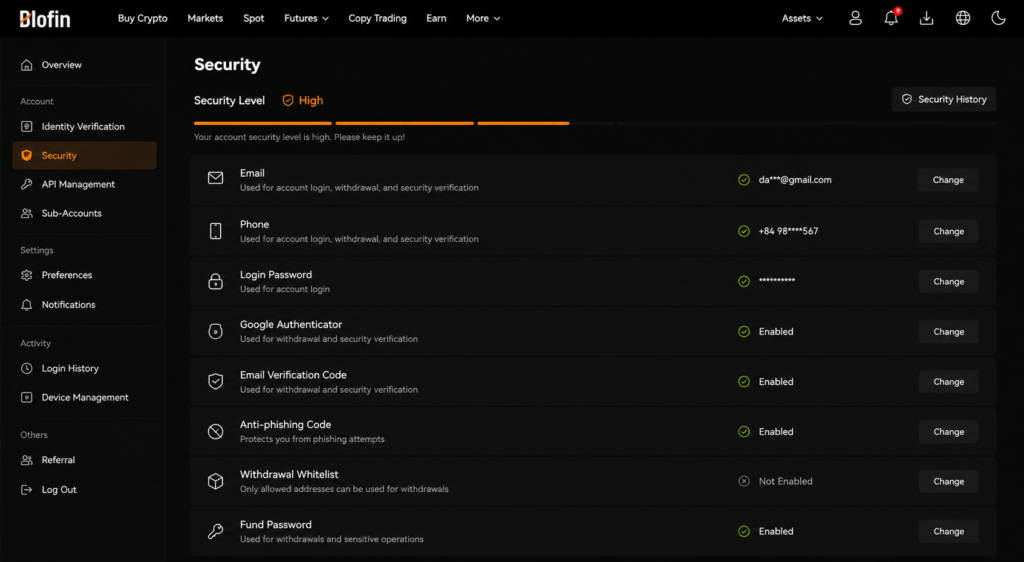The width and height of the screenshot is (1024, 562).
Task: Change the Email Verification Code setting
Action: tap(948, 382)
